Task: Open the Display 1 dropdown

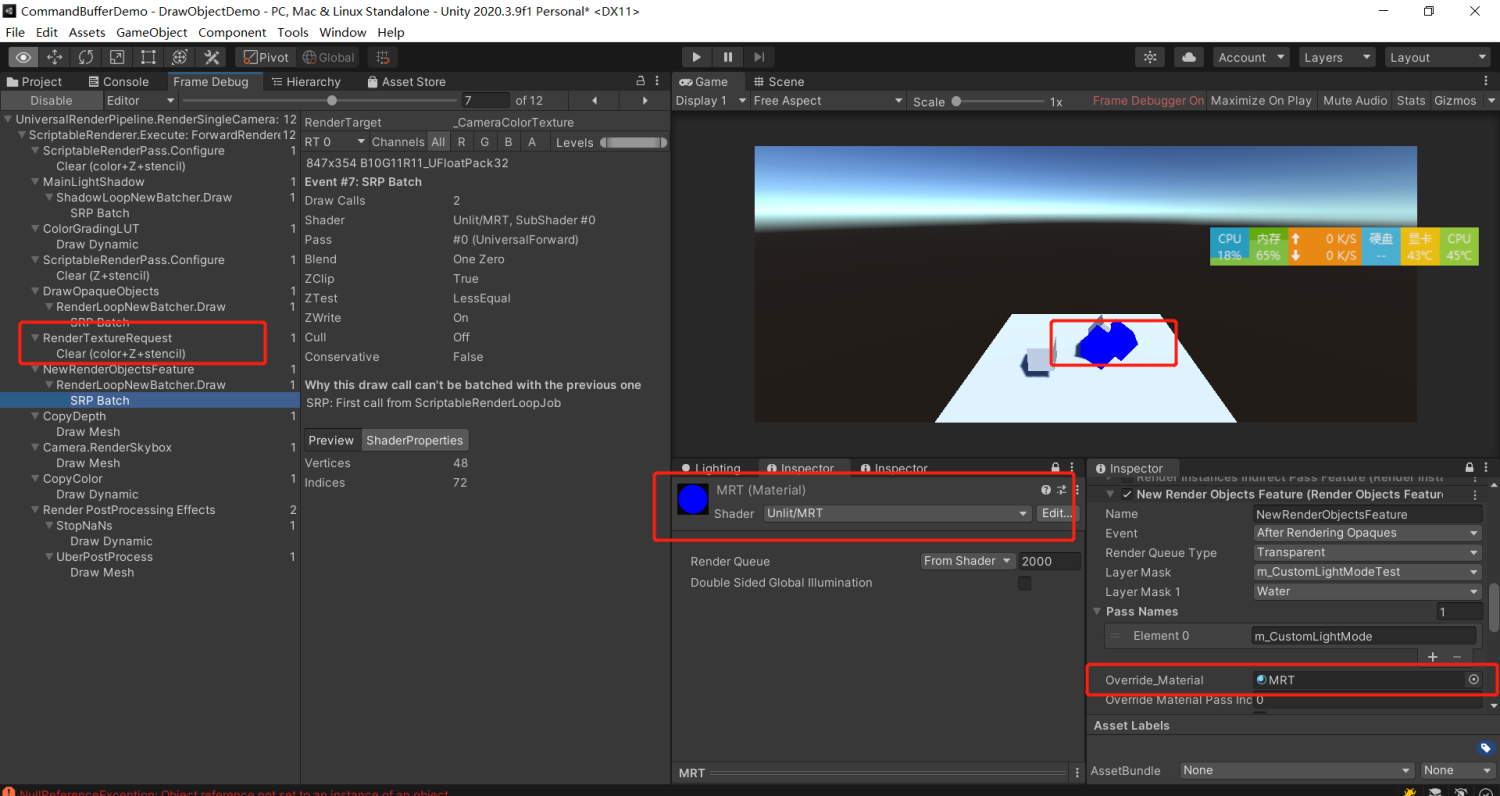Action: click(x=711, y=100)
